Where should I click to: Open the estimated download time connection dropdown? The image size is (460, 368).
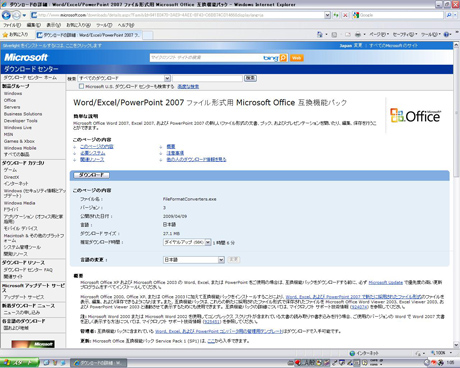(187, 242)
